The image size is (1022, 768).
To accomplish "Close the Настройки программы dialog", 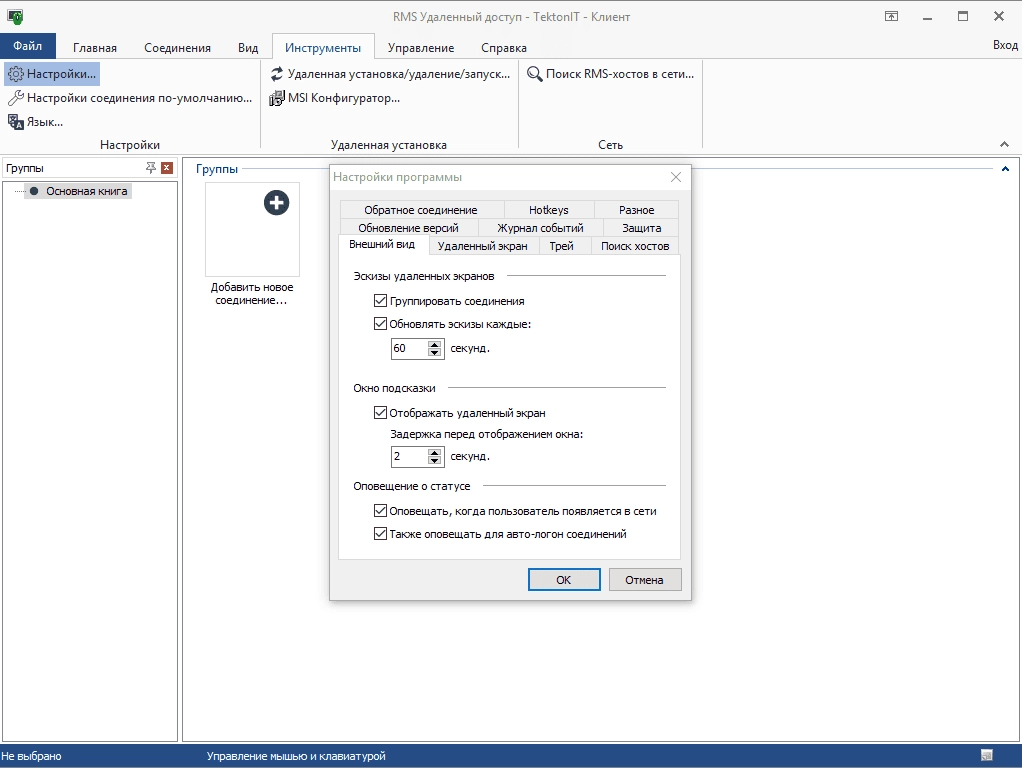I will 676,177.
